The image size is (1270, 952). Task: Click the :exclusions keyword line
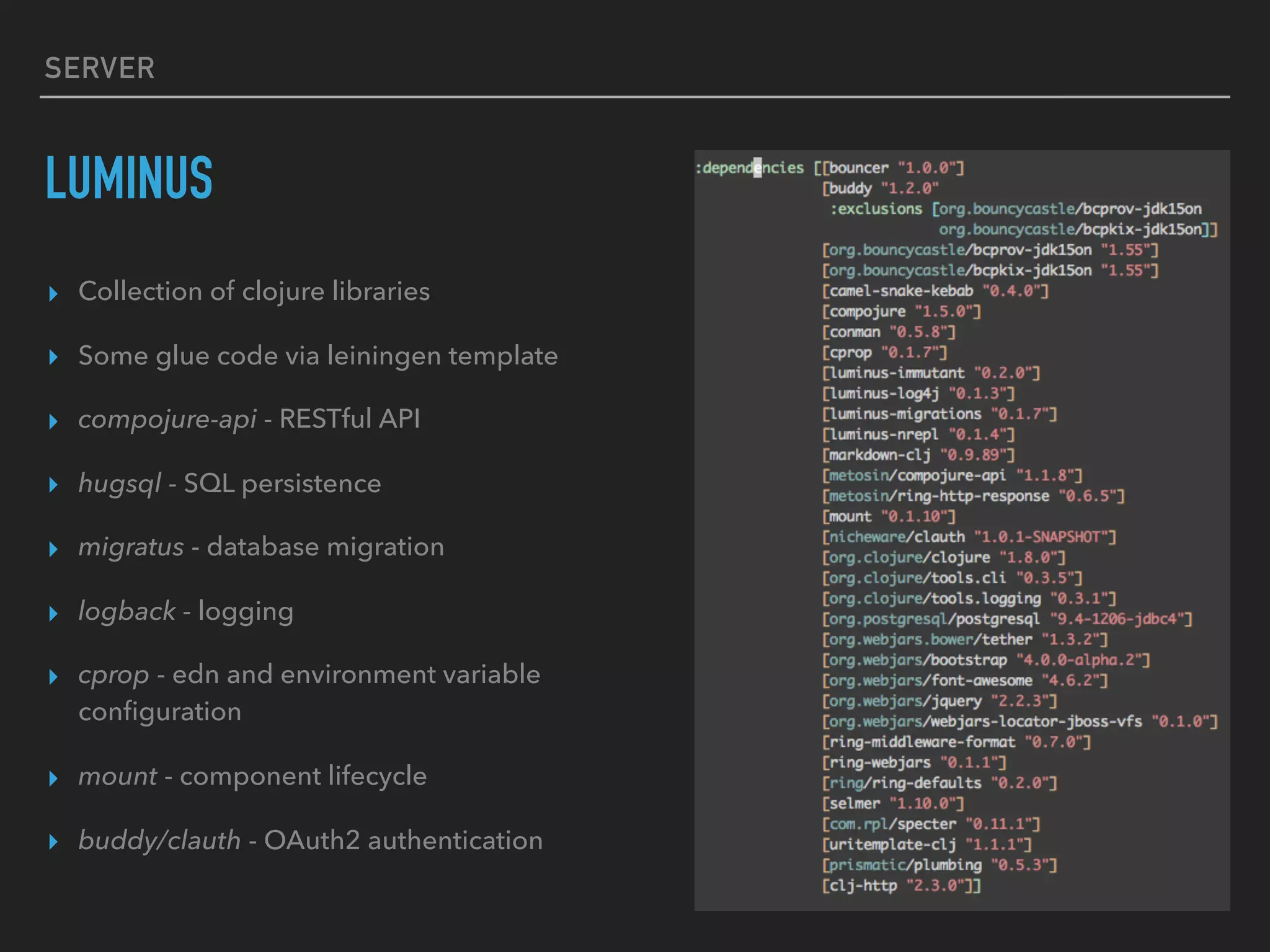pyautogui.click(x=1016, y=209)
